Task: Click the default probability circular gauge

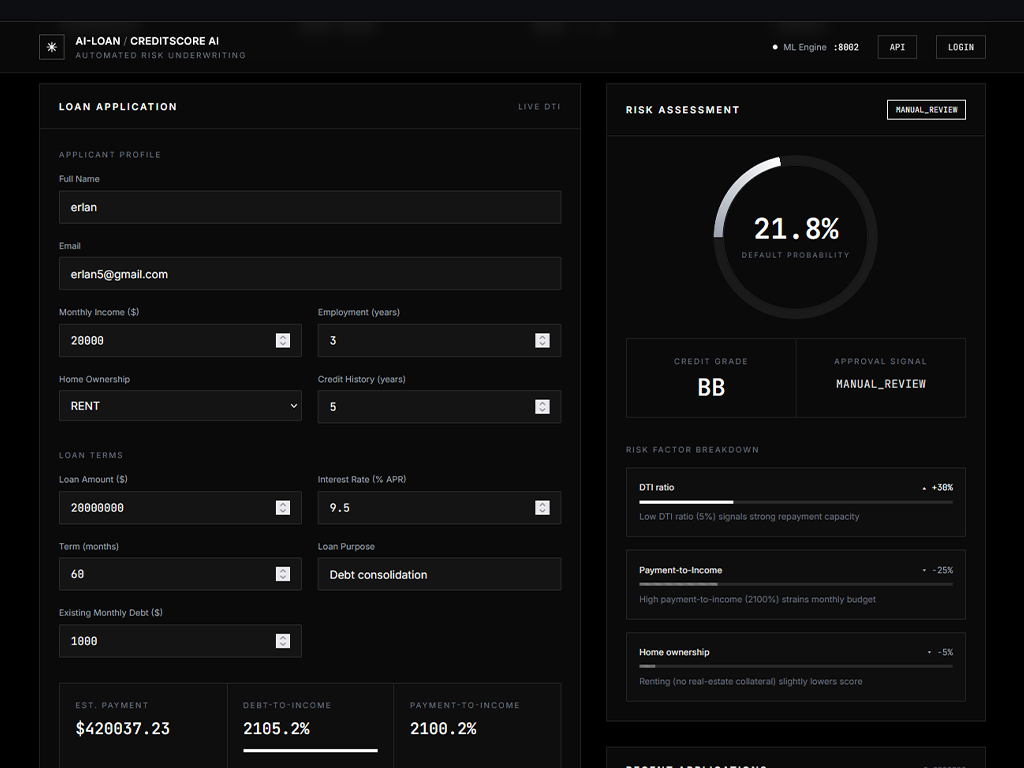Action: [x=795, y=237]
